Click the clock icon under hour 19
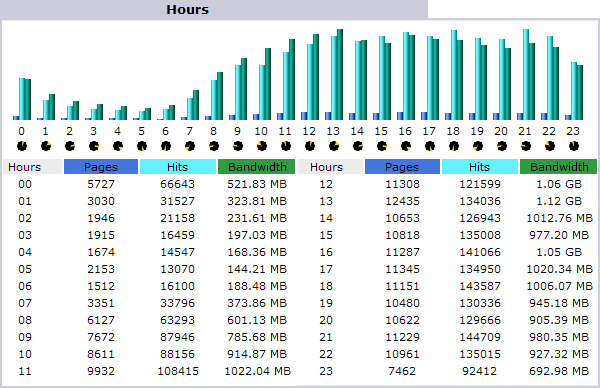This screenshot has width=600, height=388. (x=478, y=146)
